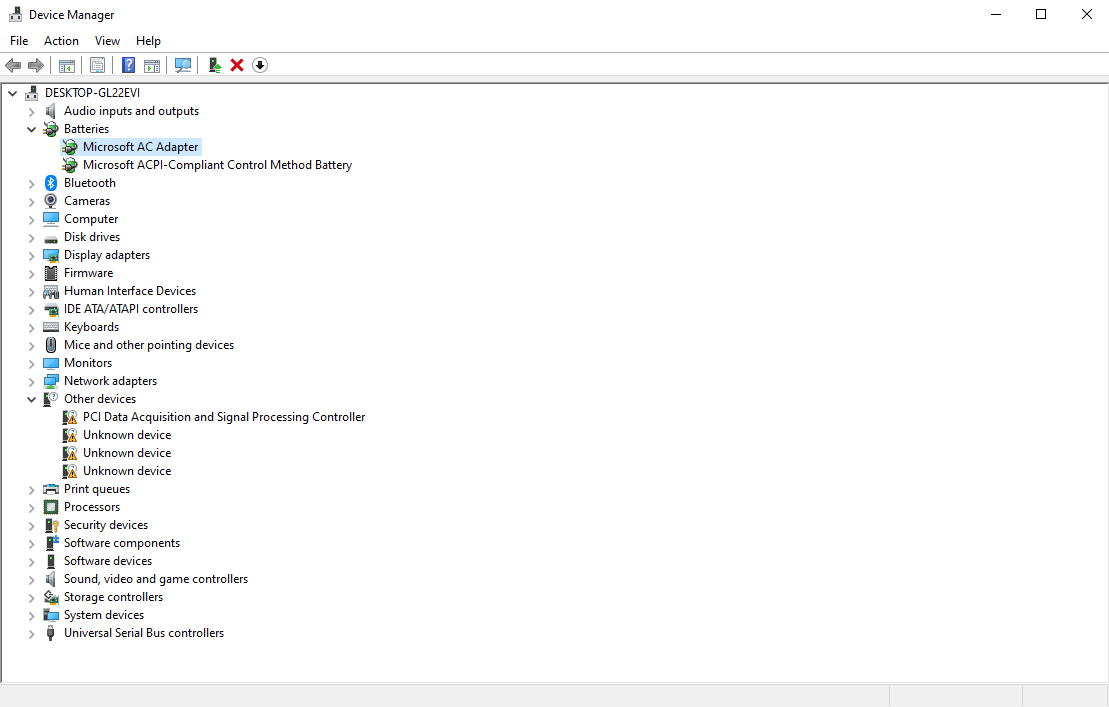Click the red X Uninstall device icon

tap(237, 66)
